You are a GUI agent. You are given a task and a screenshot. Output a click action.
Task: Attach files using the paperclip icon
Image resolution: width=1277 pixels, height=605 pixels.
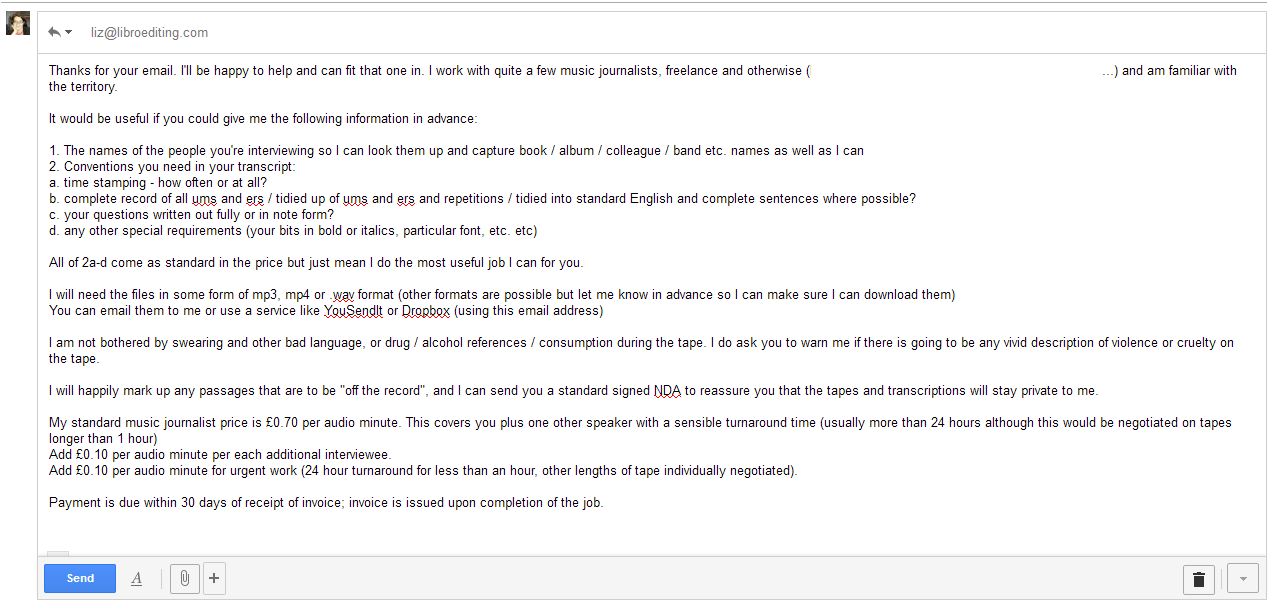point(184,578)
